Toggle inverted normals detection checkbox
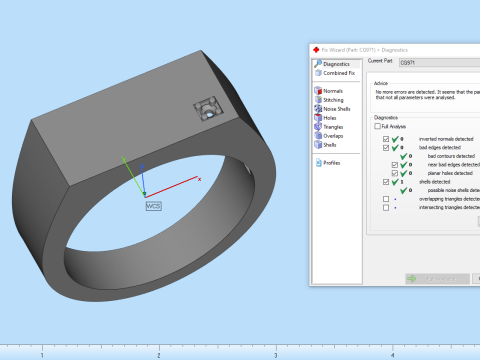The width and height of the screenshot is (480, 360). pyautogui.click(x=386, y=139)
